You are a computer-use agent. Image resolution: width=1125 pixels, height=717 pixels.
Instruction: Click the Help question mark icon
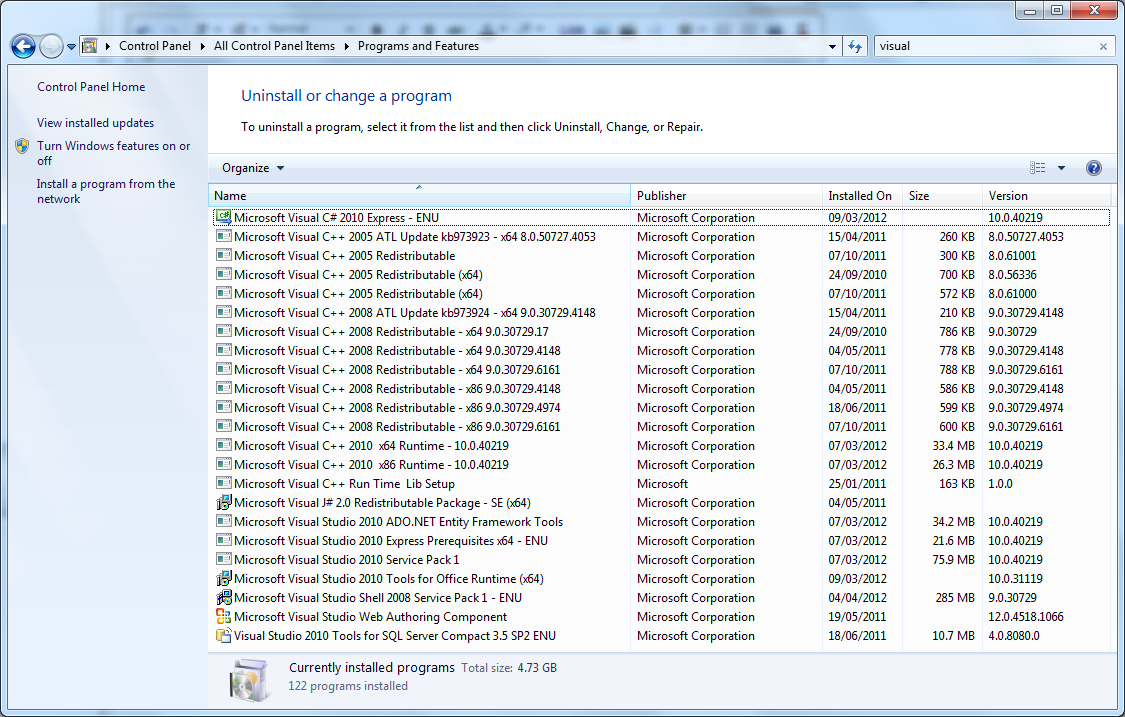[1093, 168]
